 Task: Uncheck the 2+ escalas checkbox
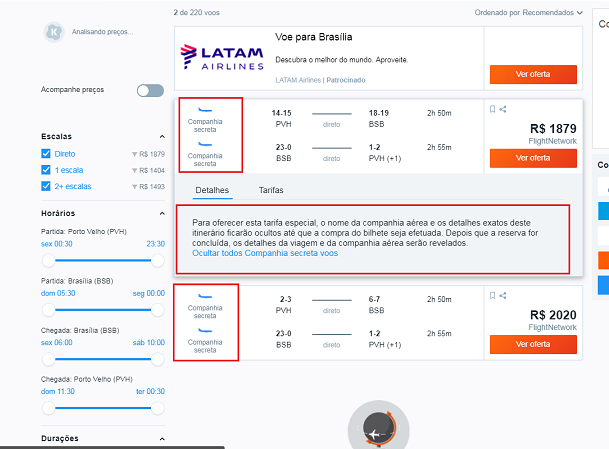coord(46,186)
